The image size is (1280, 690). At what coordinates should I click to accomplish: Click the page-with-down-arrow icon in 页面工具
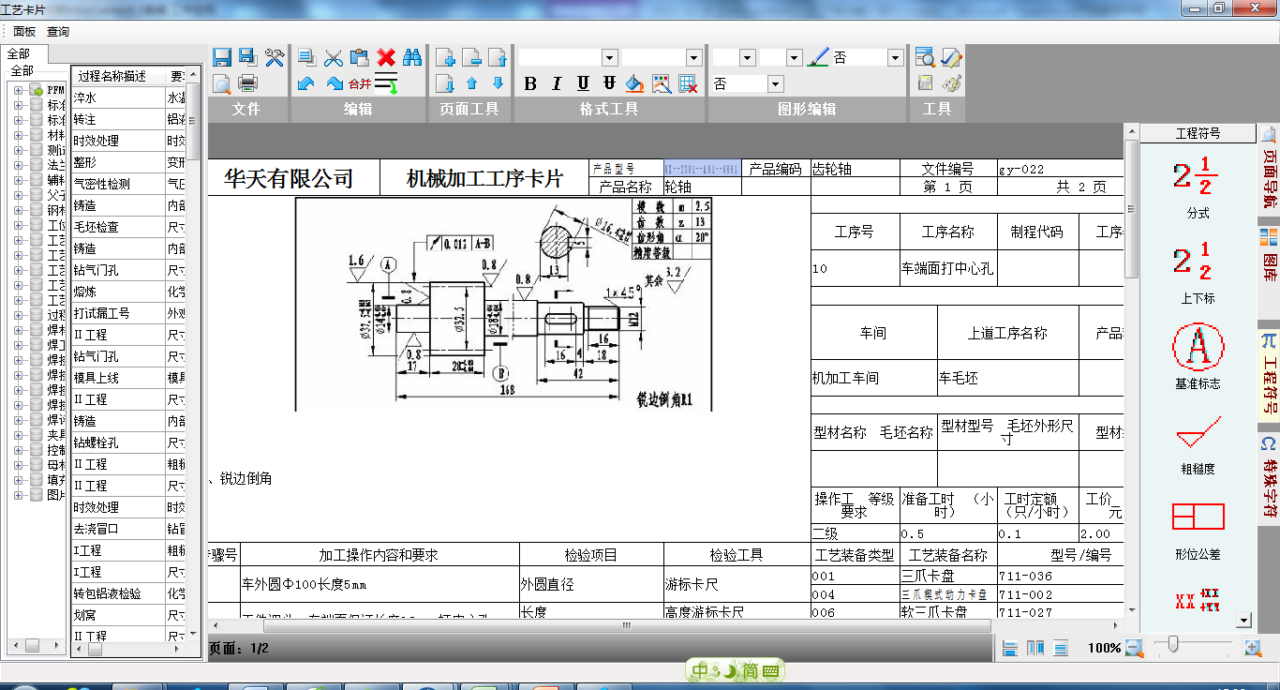(x=446, y=83)
